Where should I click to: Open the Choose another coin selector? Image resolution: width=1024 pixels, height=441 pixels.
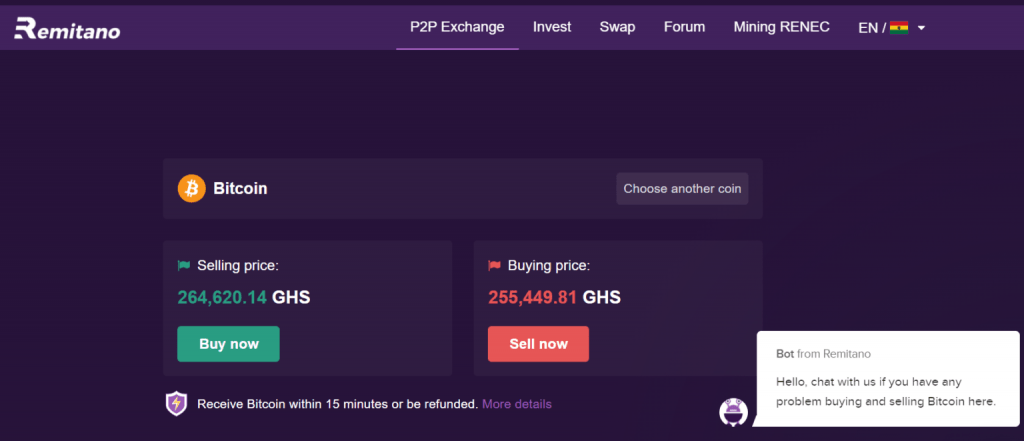pyautogui.click(x=682, y=188)
